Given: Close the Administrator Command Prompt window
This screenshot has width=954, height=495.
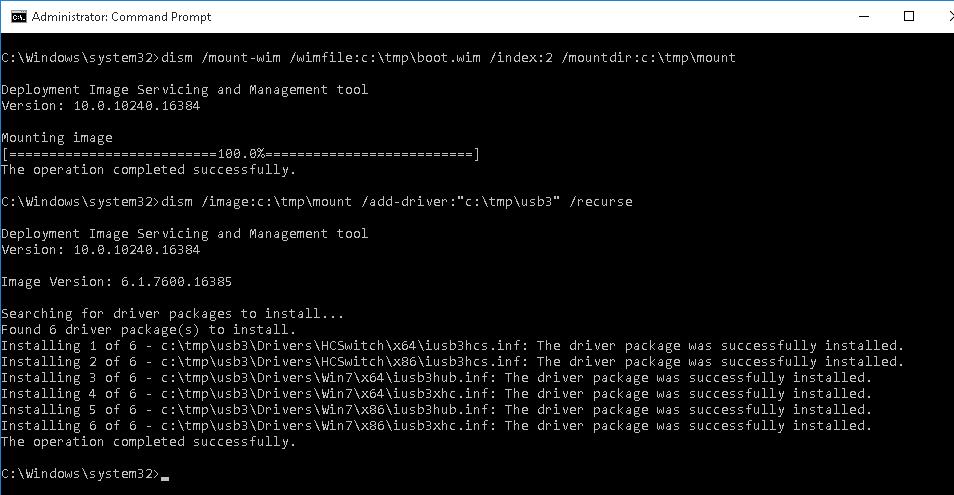Looking at the screenshot, I should click(941, 17).
